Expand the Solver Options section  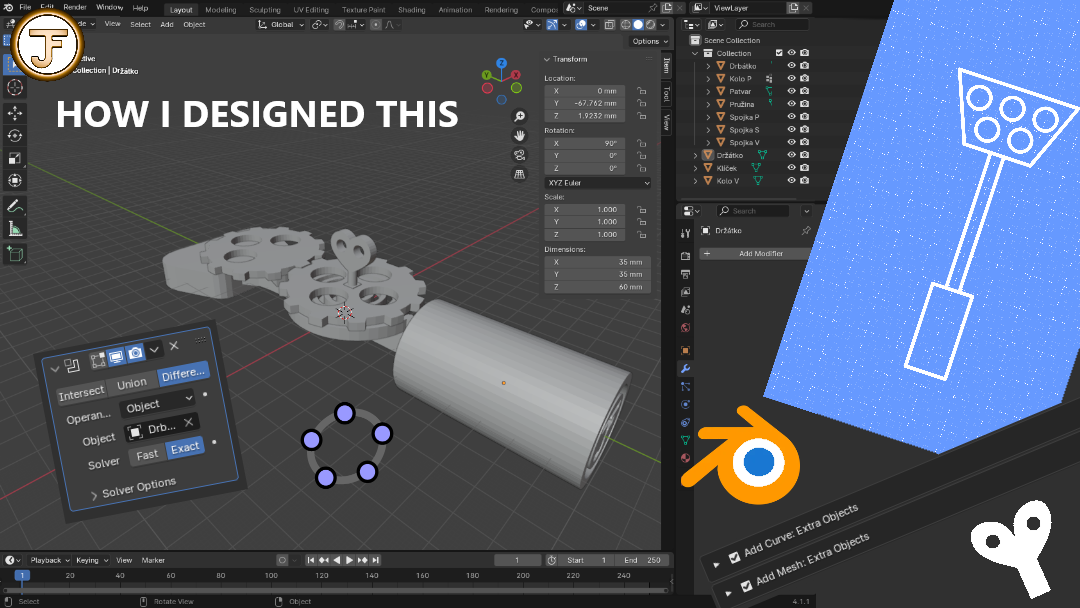pos(134,488)
